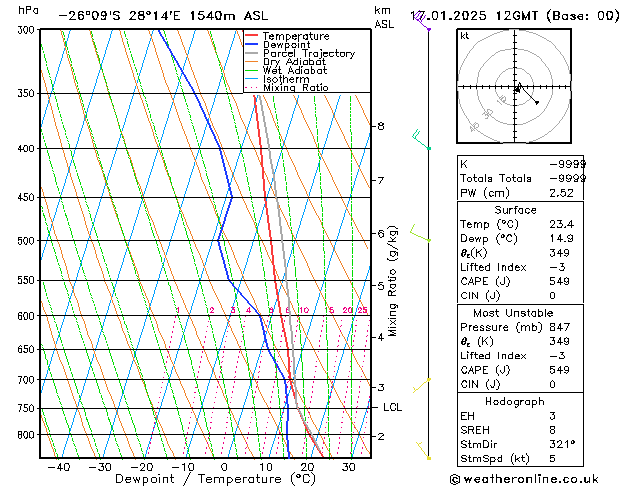Click the mixing ratio 10 label at 600 hPa
629x486 pixels.
304,310
